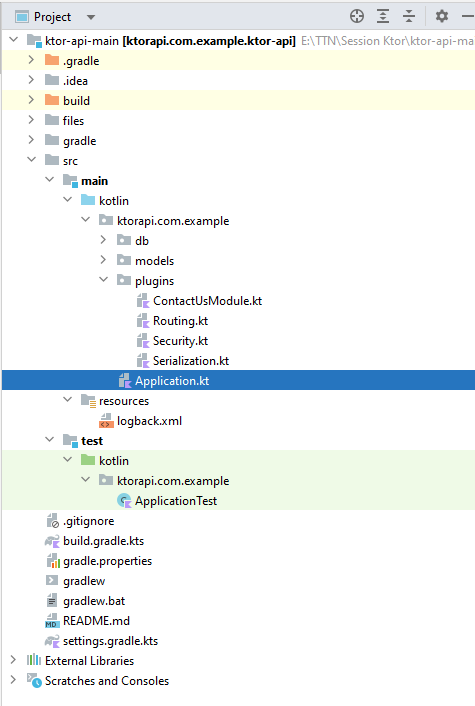475x706 pixels.
Task: Click the logback.xml file icon
Action: [106, 421]
